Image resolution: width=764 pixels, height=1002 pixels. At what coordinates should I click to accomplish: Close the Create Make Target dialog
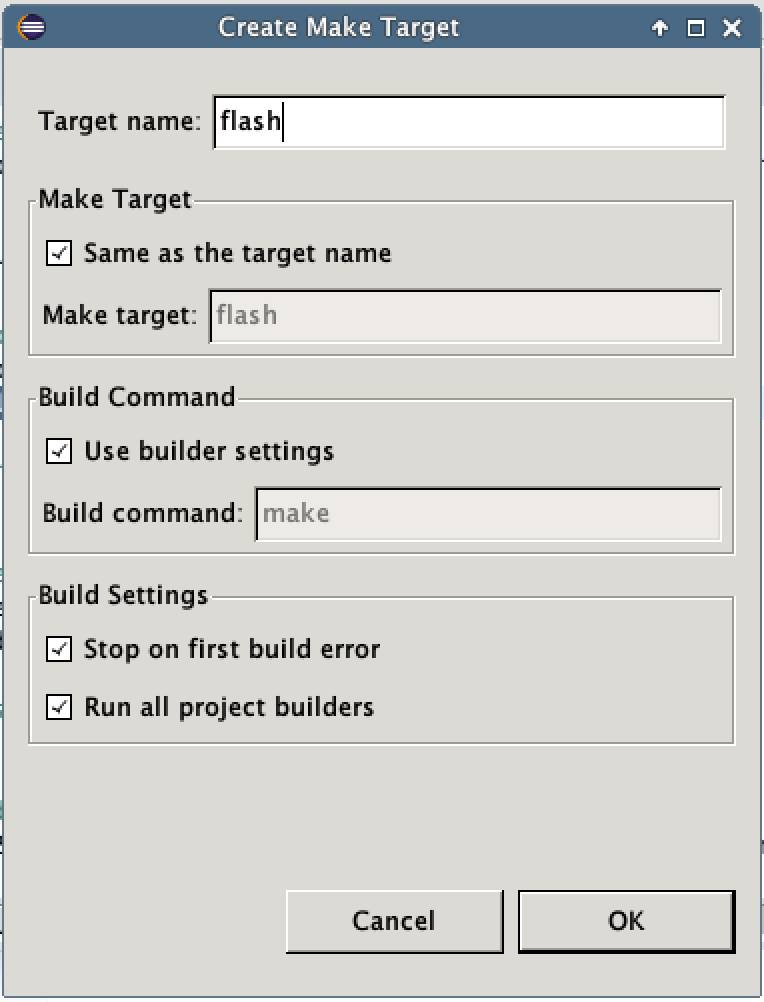point(732,28)
